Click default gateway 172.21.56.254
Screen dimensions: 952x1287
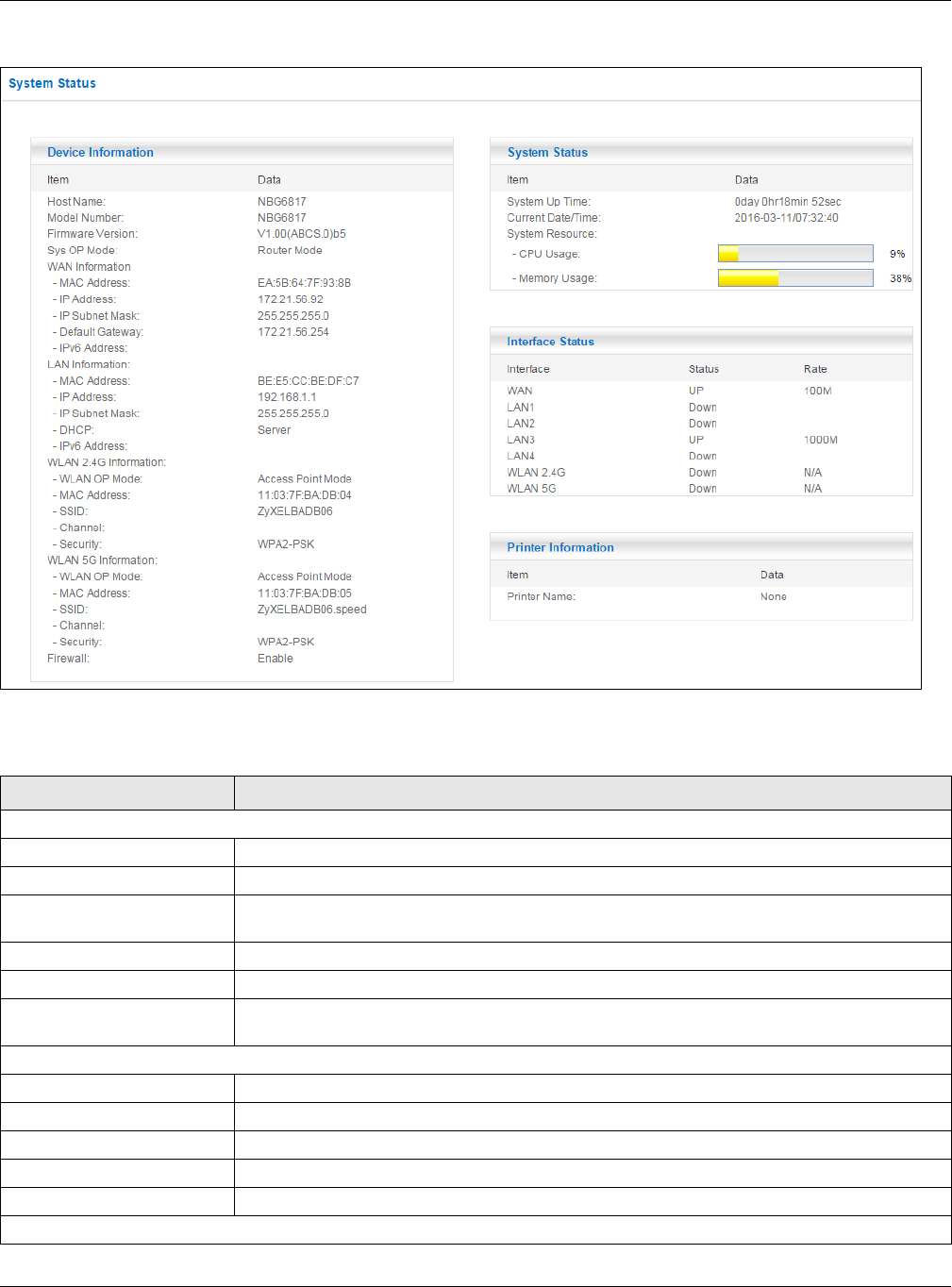click(x=293, y=332)
